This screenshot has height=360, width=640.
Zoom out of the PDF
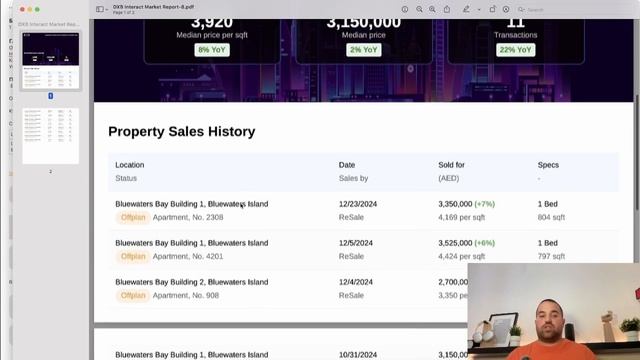pyautogui.click(x=419, y=9)
